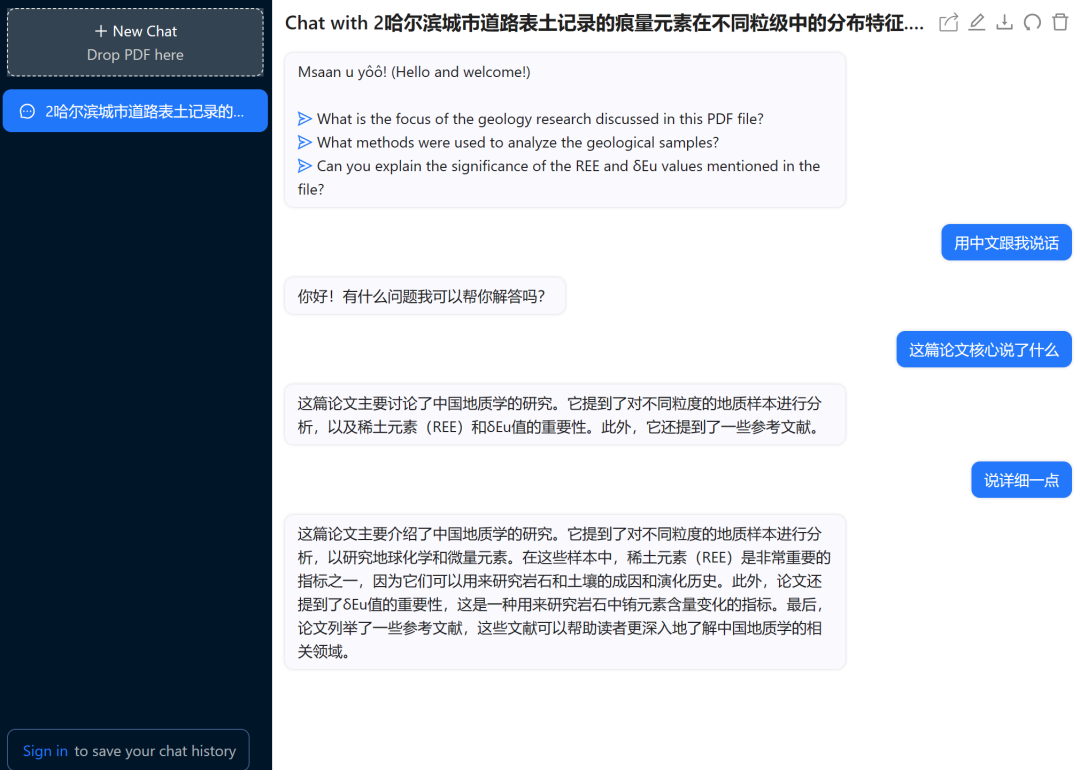Click the 这篇论文核心说了什么 user message

[x=983, y=349]
